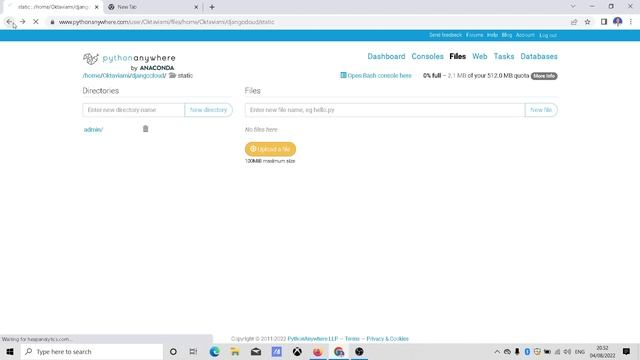Click the address bar URL
Screen dimensions: 640x360
tap(167, 22)
